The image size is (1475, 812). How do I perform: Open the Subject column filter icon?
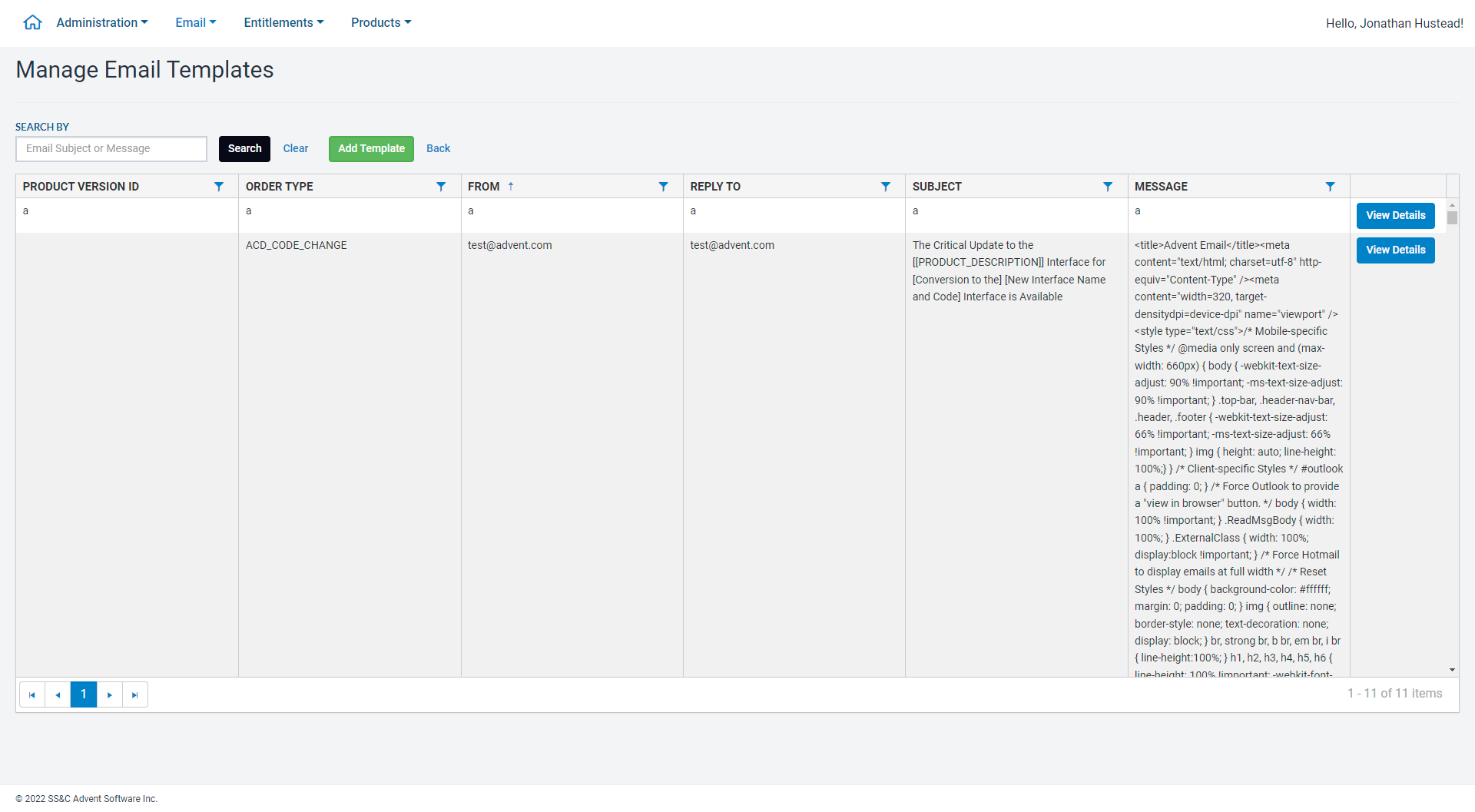point(1107,187)
